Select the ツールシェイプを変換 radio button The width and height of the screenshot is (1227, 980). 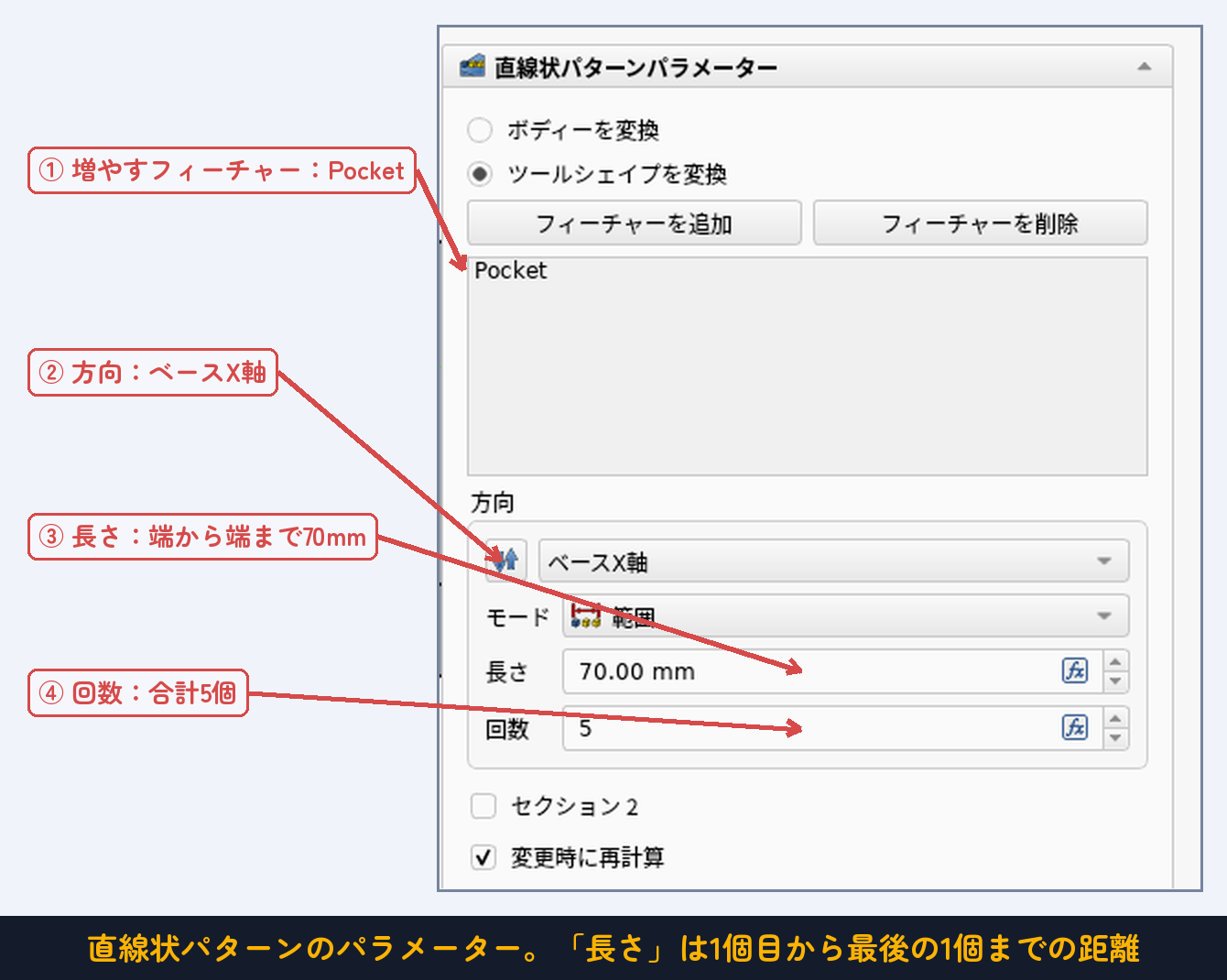pos(480,173)
